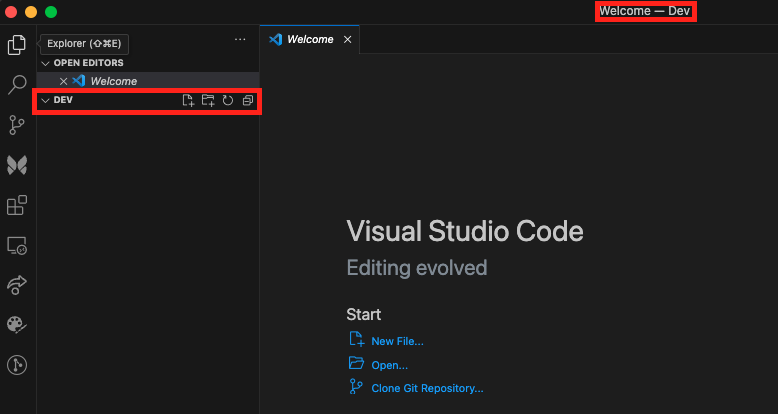Screen dimensions: 778x414
Task: Open the Live Share arrow icon
Action: click(x=17, y=285)
